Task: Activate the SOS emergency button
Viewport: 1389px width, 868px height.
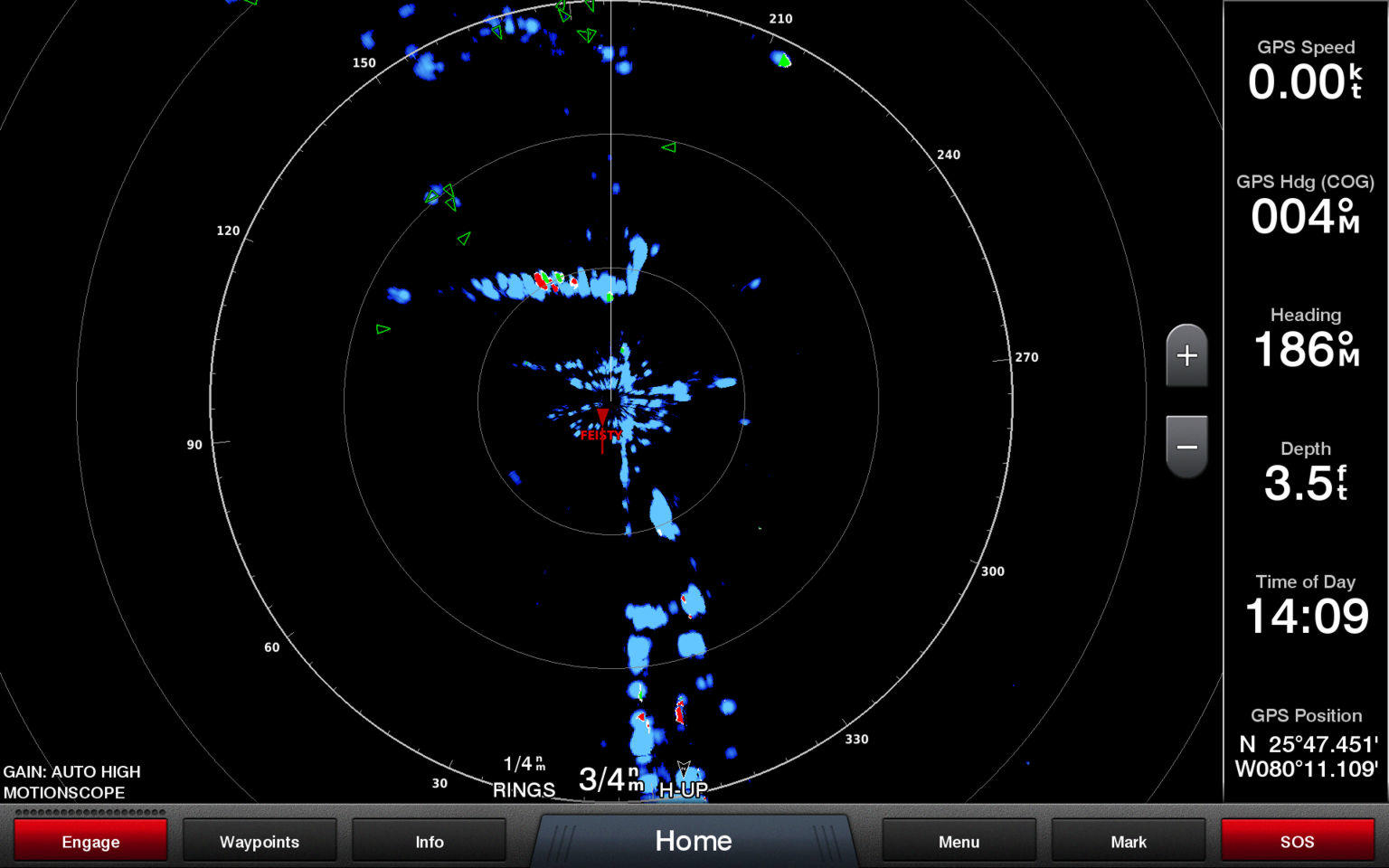Action: click(1297, 842)
